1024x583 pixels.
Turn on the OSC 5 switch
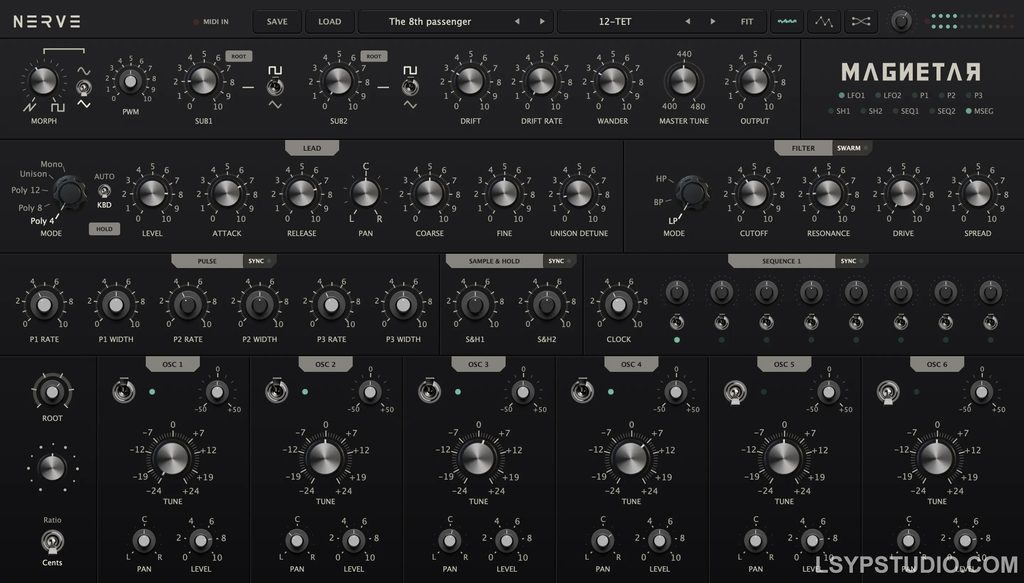point(735,392)
